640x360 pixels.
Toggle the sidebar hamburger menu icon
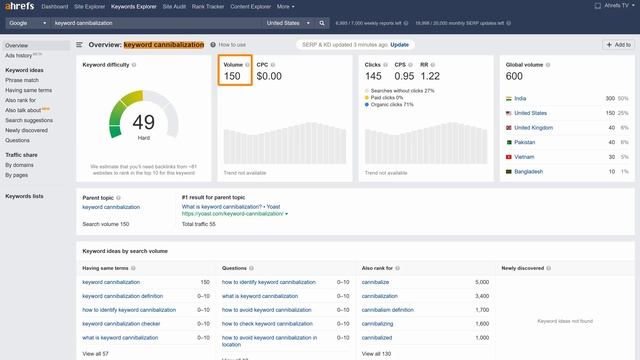click(x=79, y=45)
